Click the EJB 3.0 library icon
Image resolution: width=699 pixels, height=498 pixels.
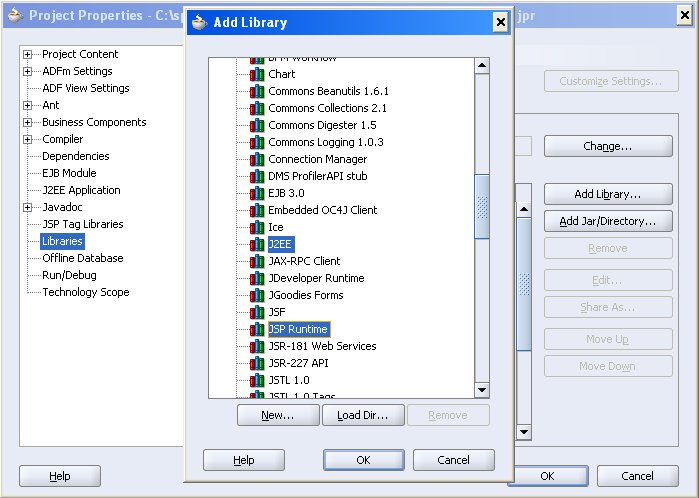pos(257,193)
